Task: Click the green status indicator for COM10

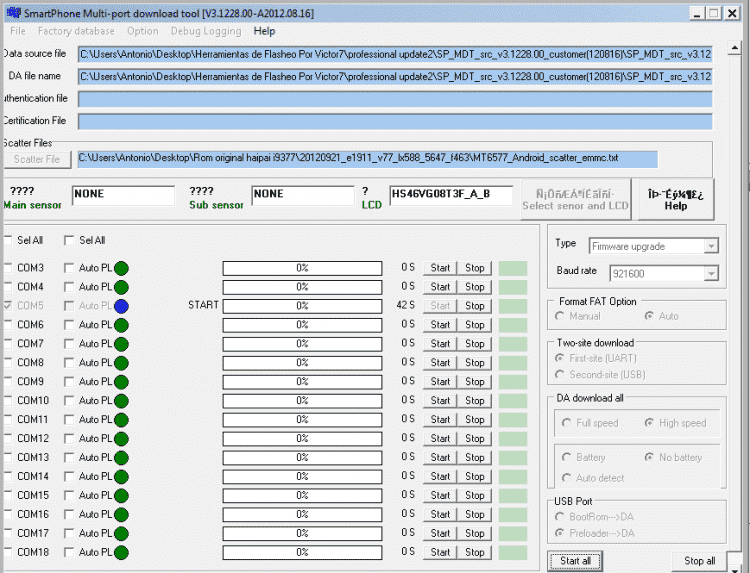Action: point(121,401)
